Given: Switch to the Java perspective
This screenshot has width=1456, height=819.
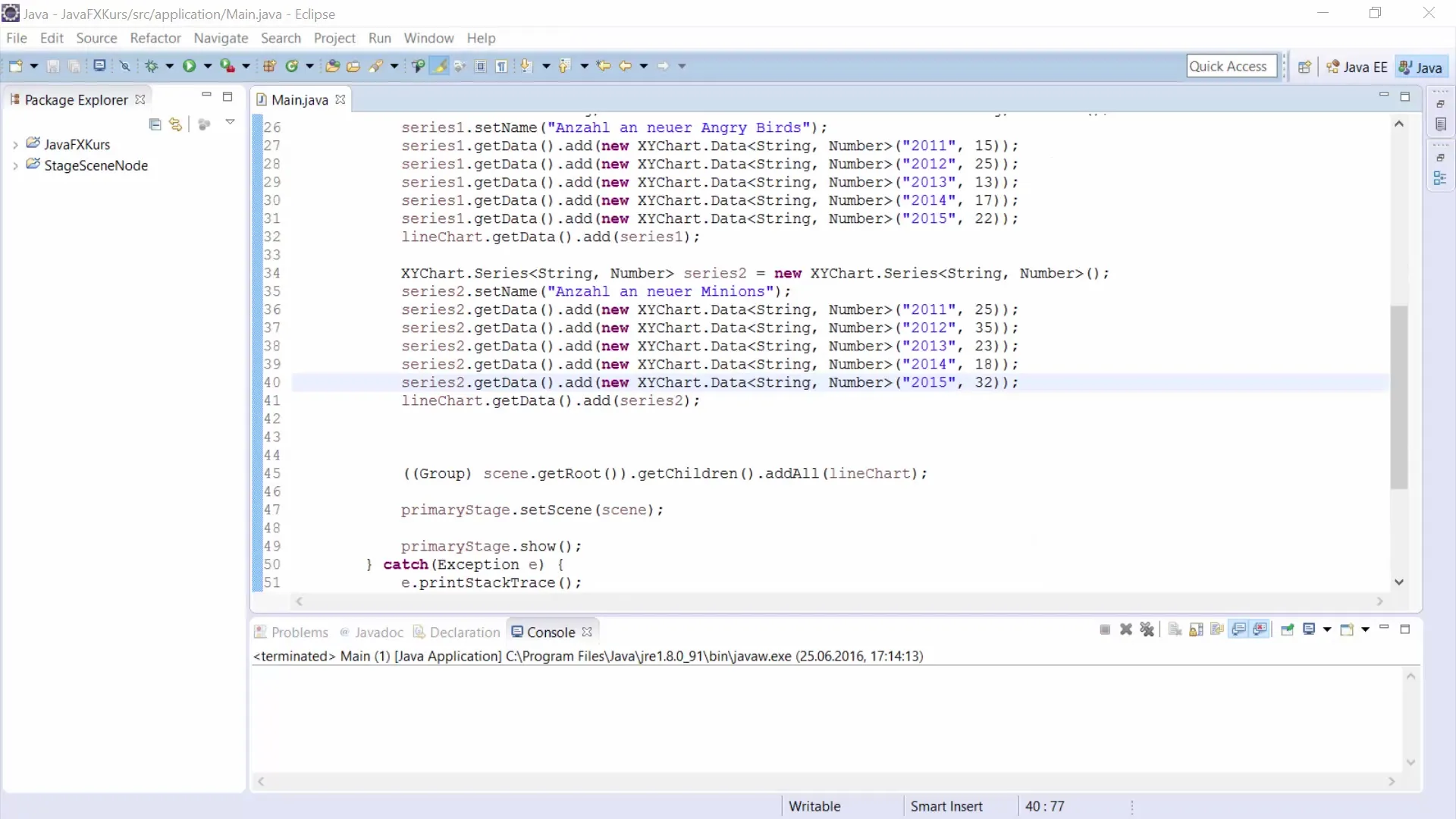Looking at the screenshot, I should click(x=1421, y=67).
